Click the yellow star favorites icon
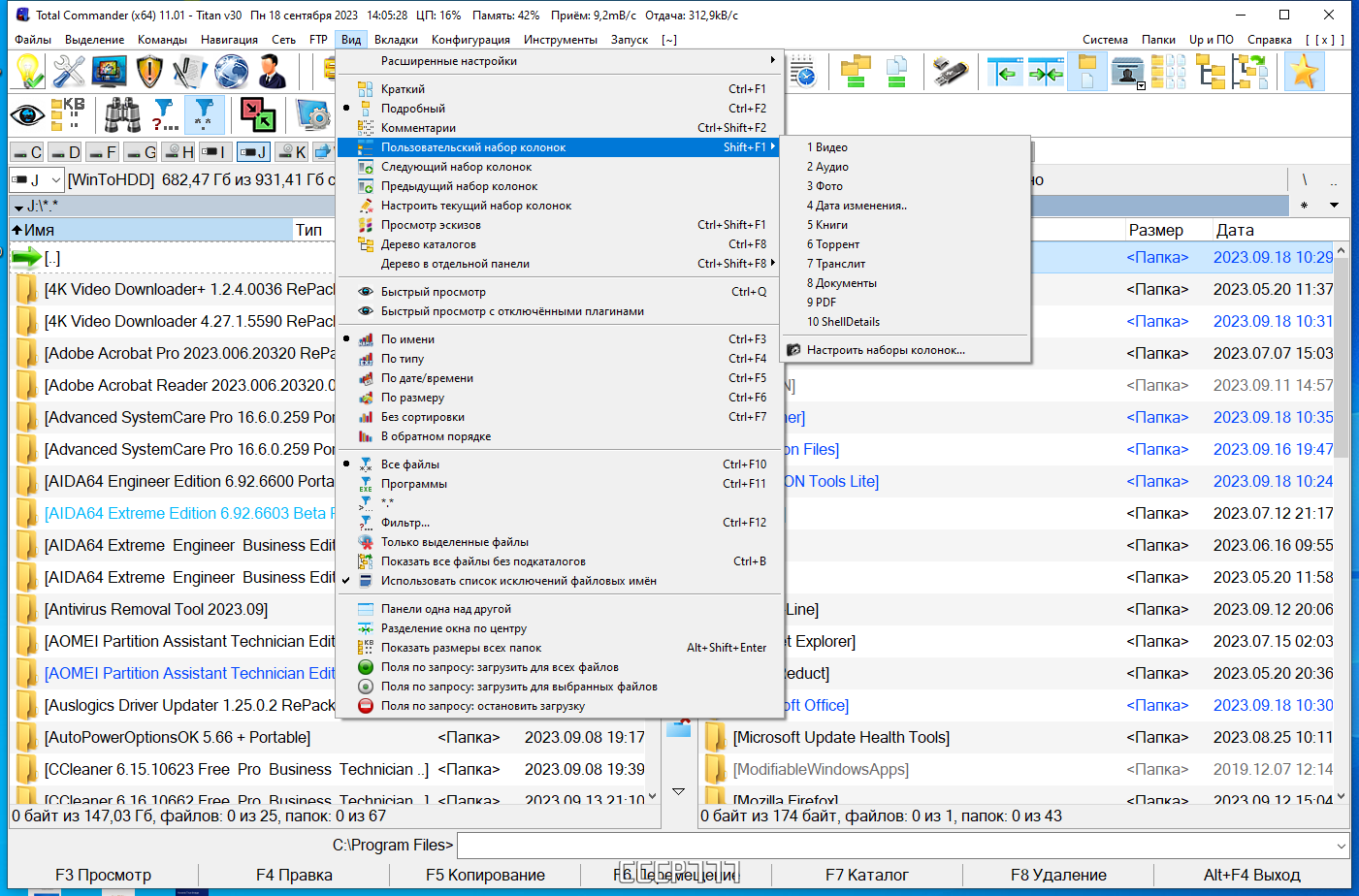The width and height of the screenshot is (1359, 896). point(1304,72)
